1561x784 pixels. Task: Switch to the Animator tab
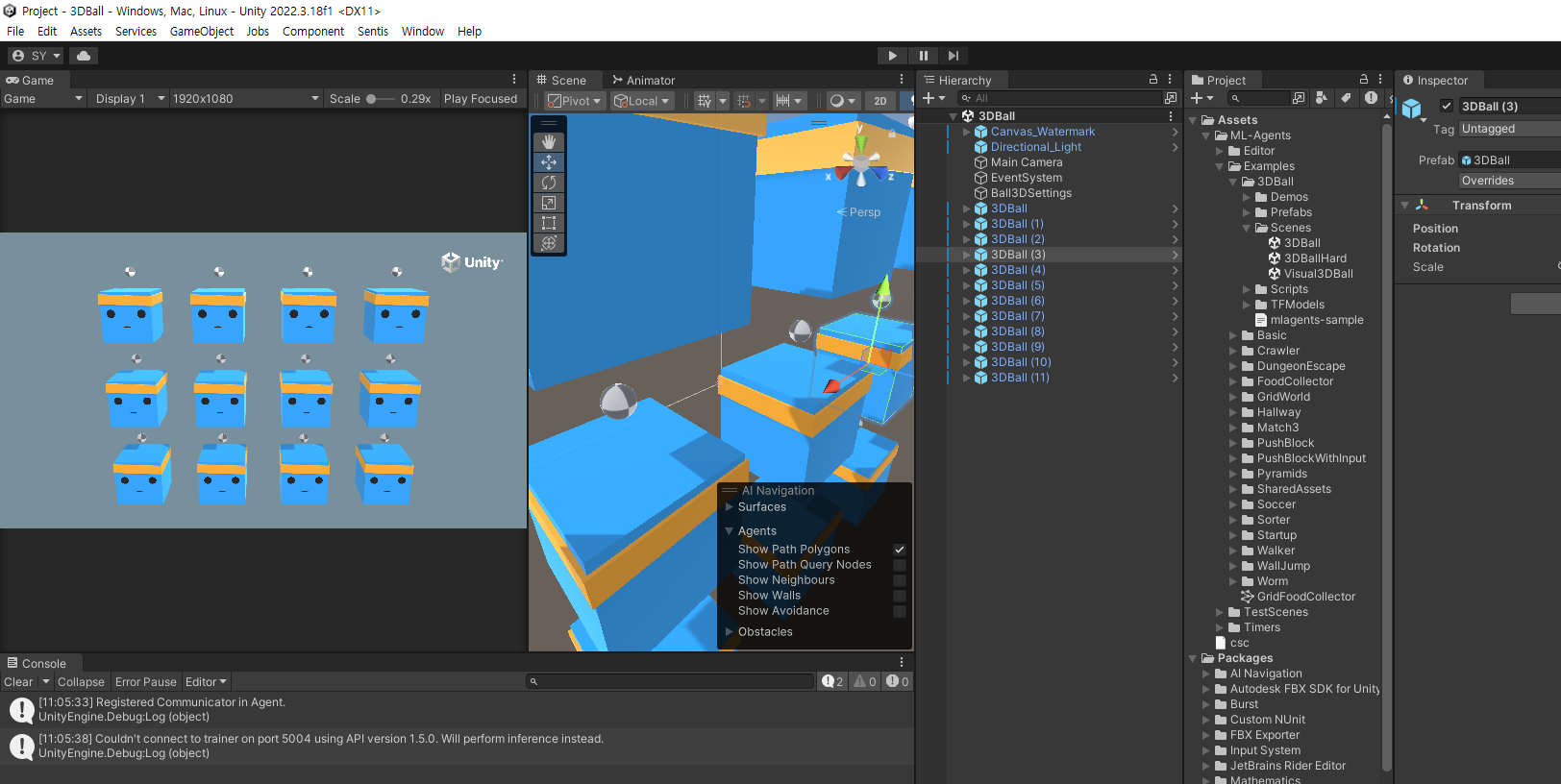pyautogui.click(x=643, y=80)
